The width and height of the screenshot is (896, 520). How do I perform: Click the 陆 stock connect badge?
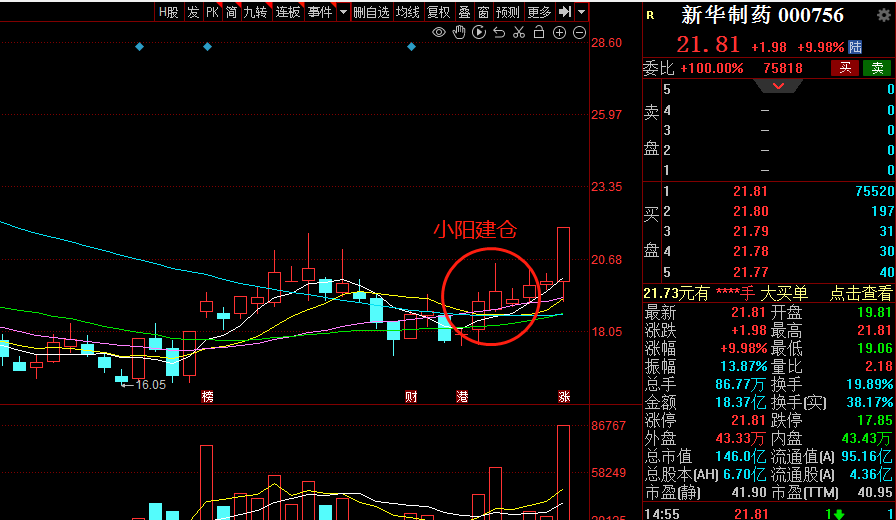pos(855,47)
